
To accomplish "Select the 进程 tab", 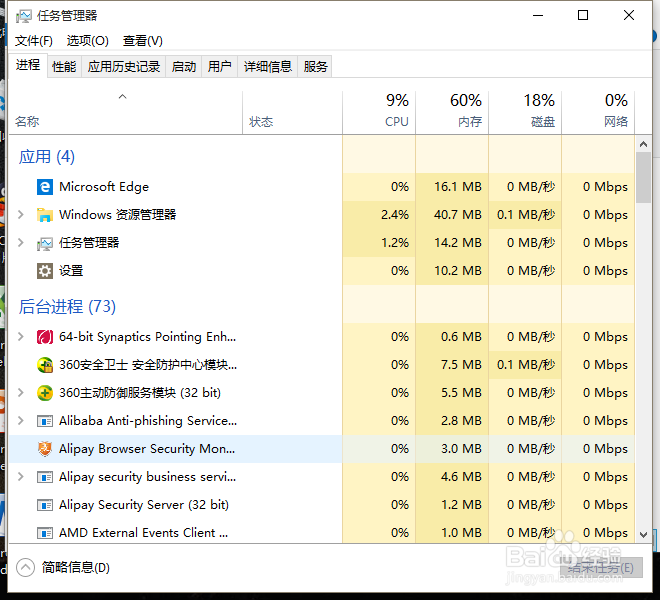I will coord(28,65).
